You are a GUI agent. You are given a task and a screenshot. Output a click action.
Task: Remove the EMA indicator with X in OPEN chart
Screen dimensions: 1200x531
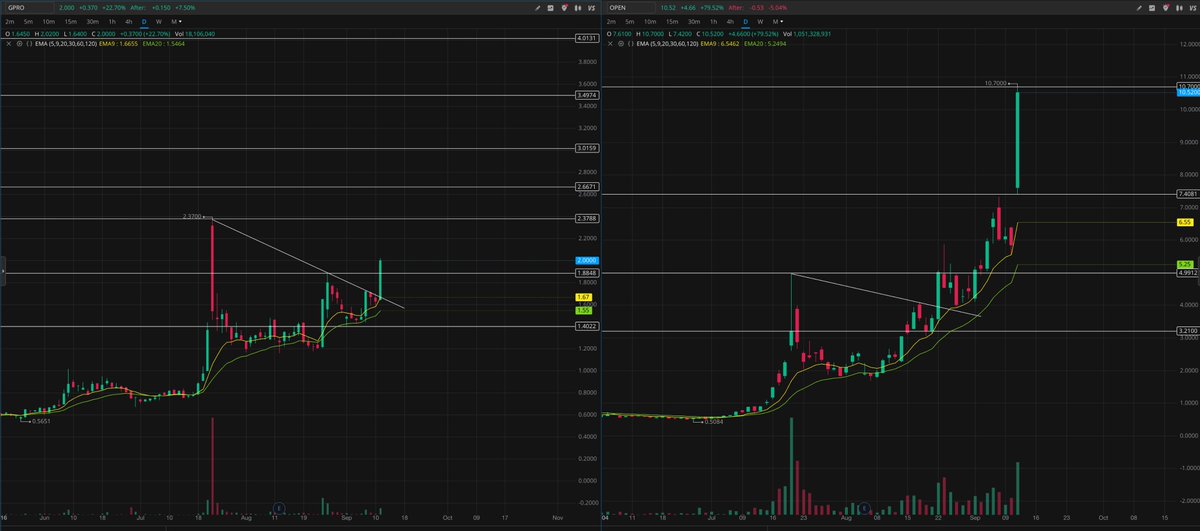click(x=610, y=44)
